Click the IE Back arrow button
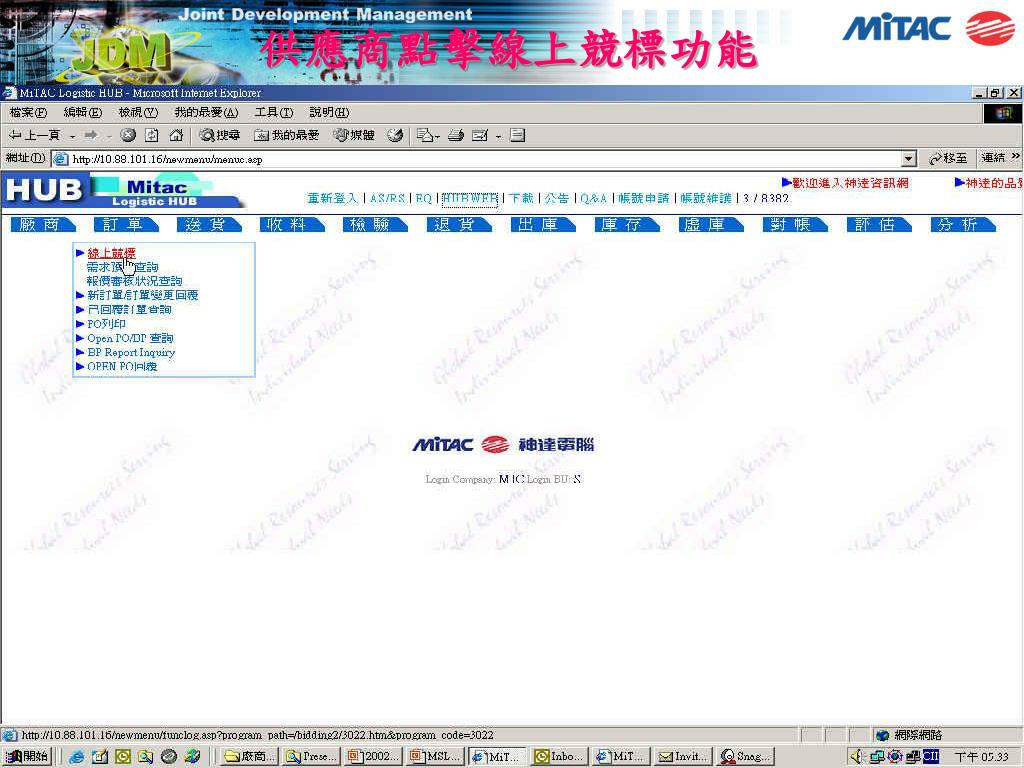The height and width of the screenshot is (768, 1024). click(34, 135)
